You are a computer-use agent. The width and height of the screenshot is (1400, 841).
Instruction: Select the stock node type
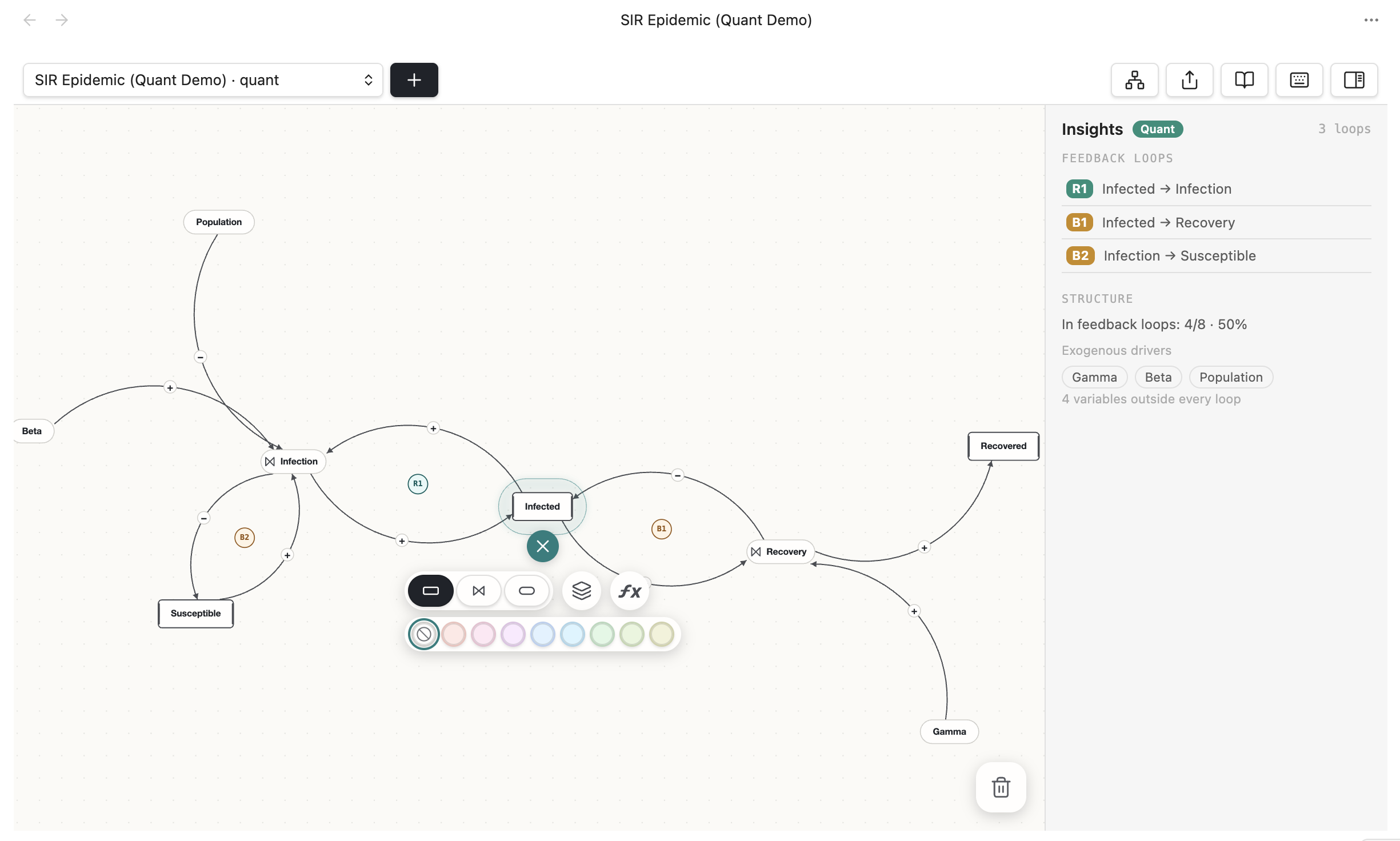click(x=430, y=591)
